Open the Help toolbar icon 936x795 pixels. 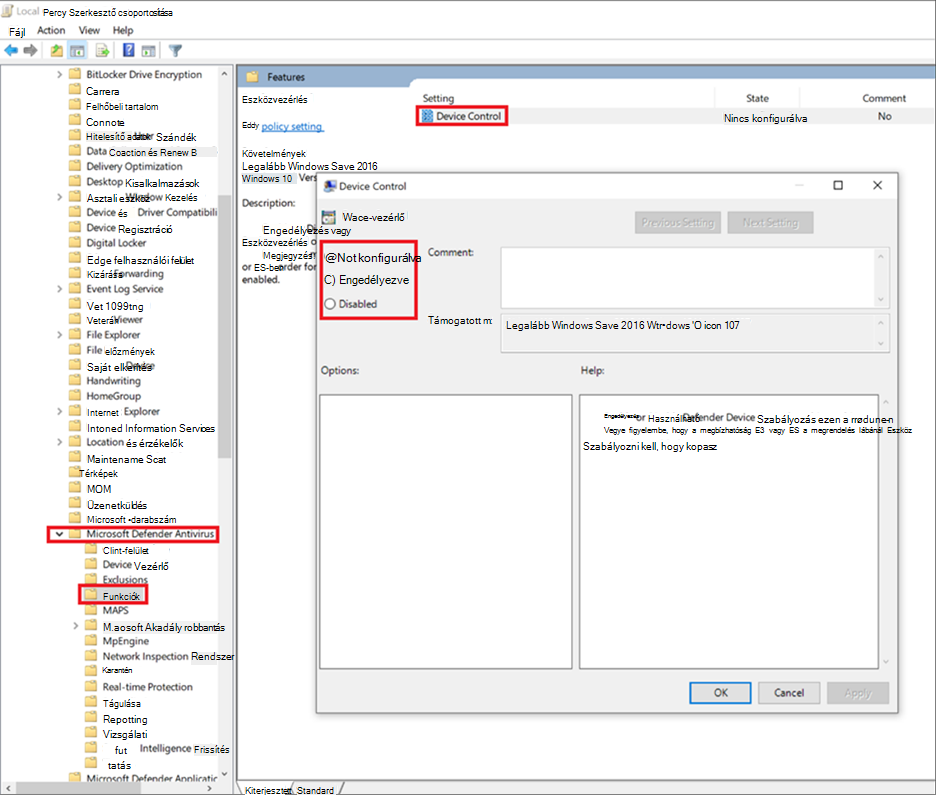(x=128, y=50)
